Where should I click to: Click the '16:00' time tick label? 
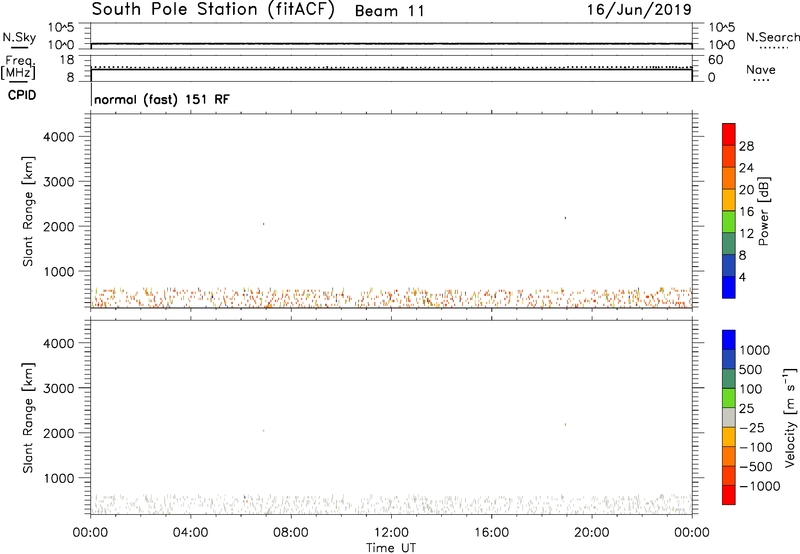(x=491, y=533)
